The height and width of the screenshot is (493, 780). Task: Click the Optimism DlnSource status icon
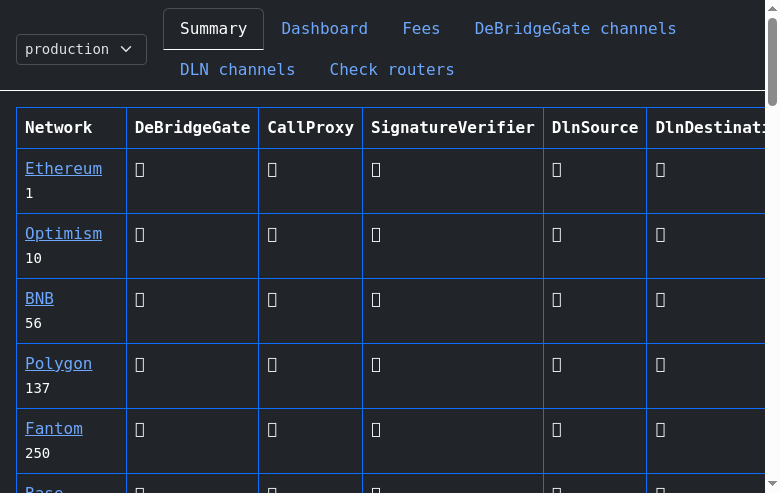pos(557,235)
